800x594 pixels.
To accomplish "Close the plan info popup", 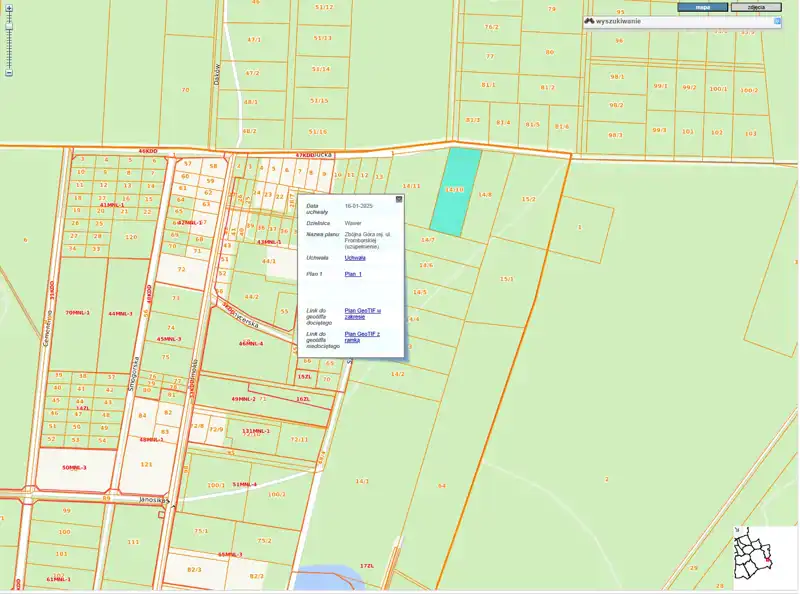I will tap(399, 199).
